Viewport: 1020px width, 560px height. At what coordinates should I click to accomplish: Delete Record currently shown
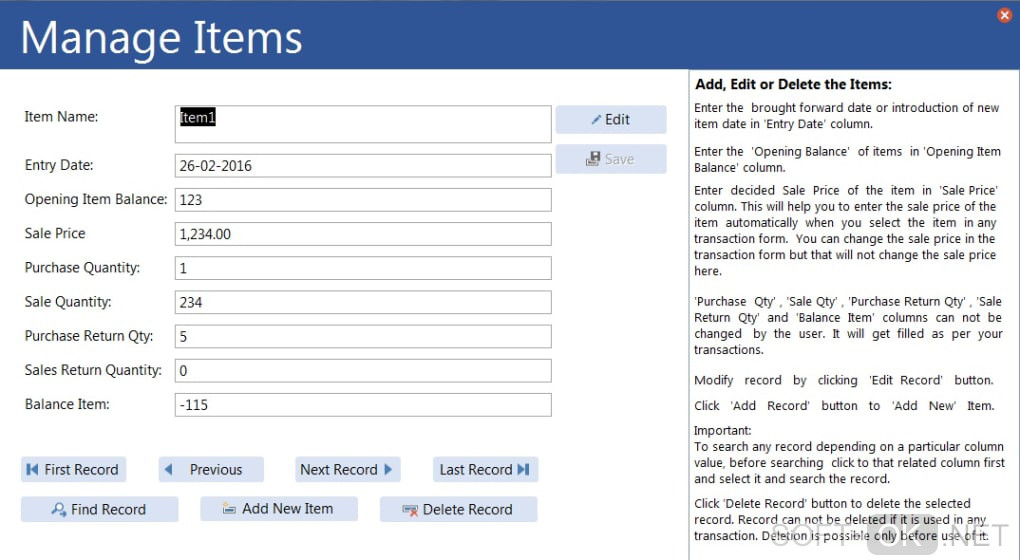click(459, 509)
